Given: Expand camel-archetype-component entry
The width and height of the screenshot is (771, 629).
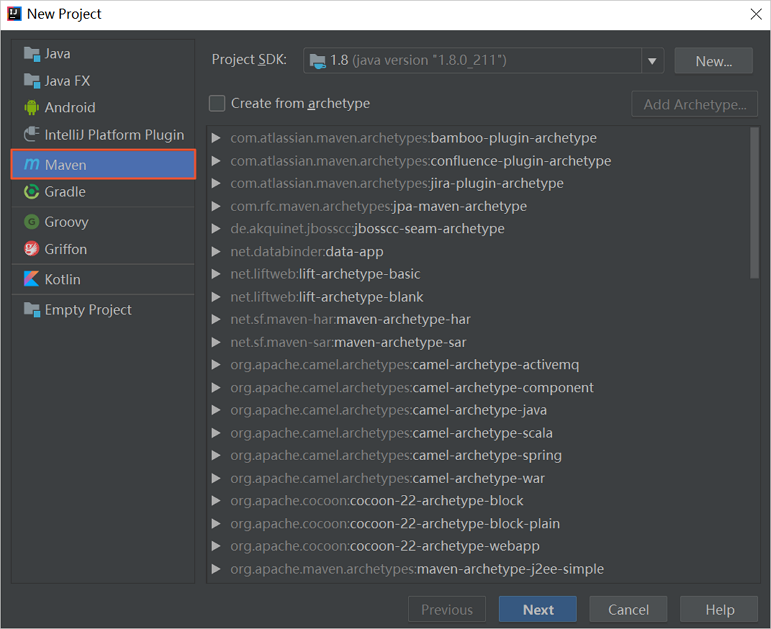Looking at the screenshot, I should pyautogui.click(x=216, y=388).
